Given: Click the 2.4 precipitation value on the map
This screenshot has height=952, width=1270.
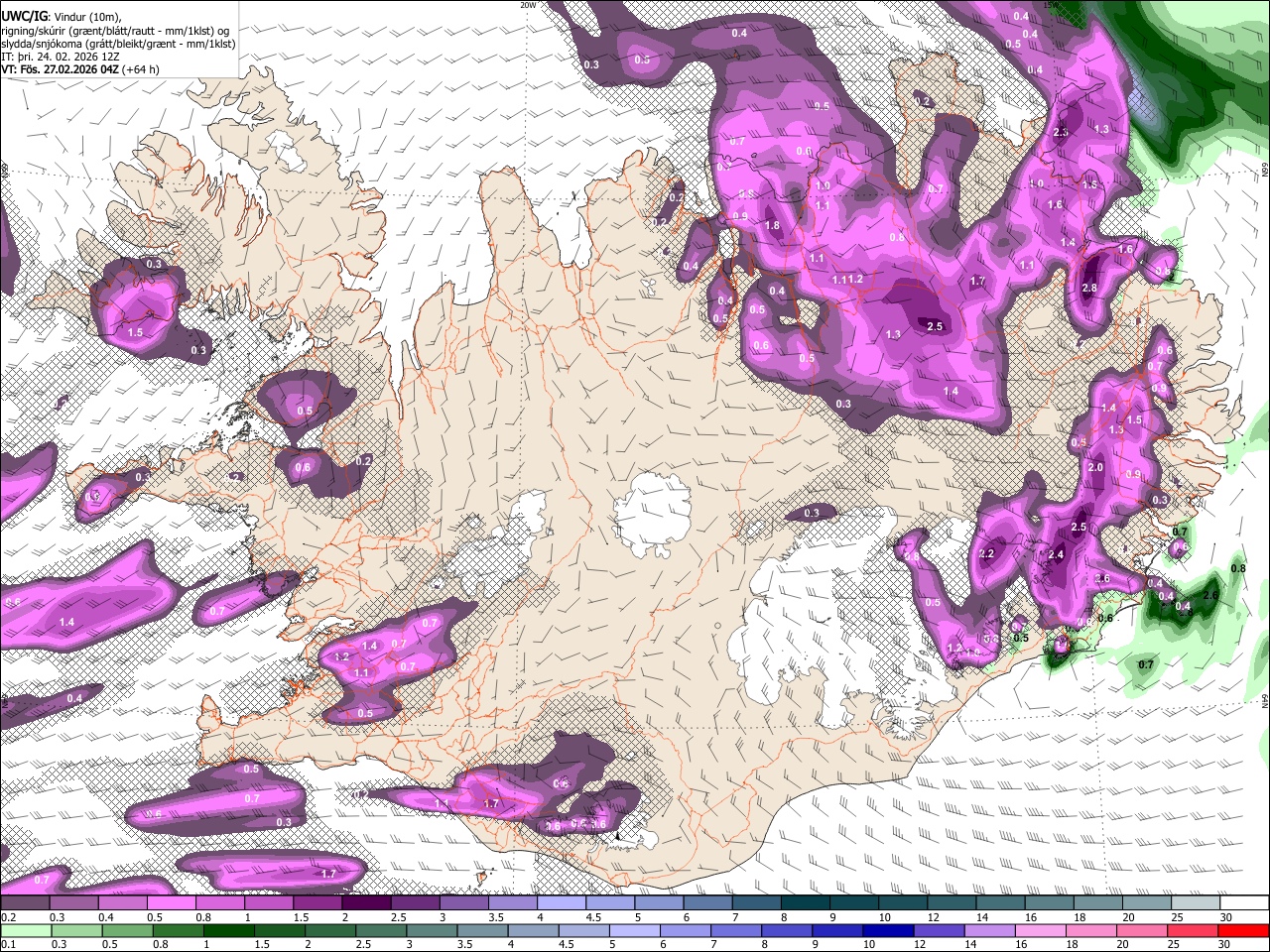Looking at the screenshot, I should point(1056,555).
